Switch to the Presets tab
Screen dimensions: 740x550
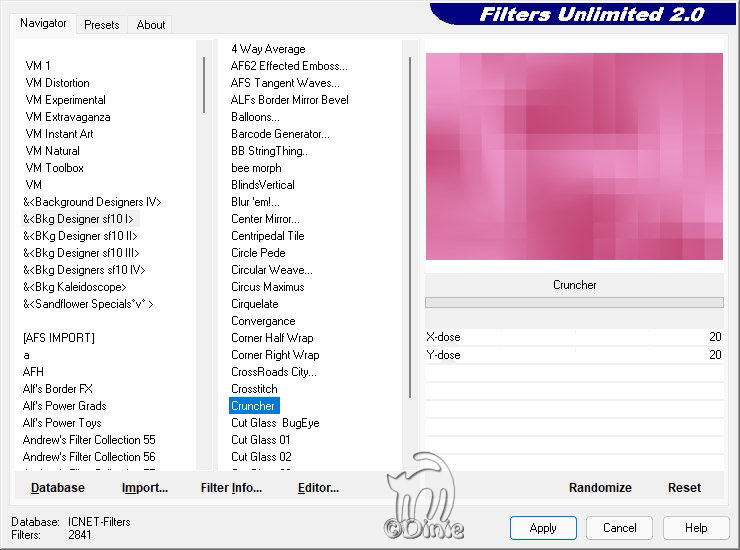click(x=101, y=25)
